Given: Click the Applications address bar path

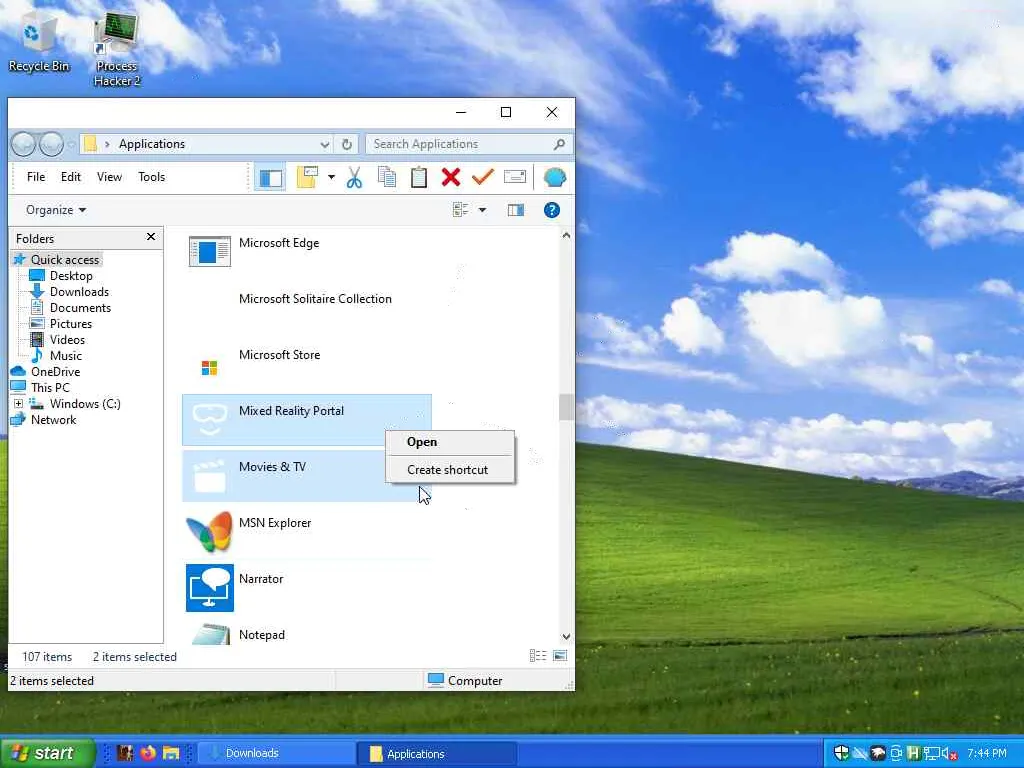Looking at the screenshot, I should 152,144.
